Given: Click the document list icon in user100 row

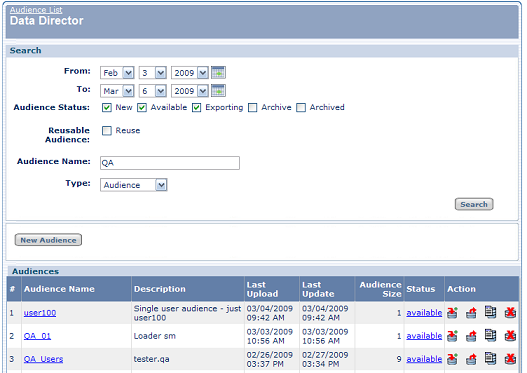Looking at the screenshot, I should [x=490, y=312].
